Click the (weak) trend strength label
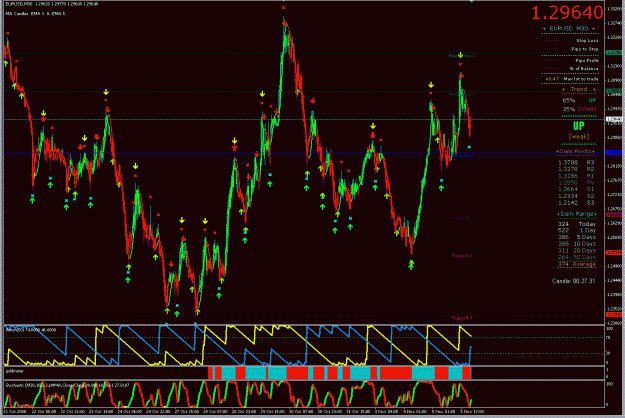Viewport: 625px width, 418px height. click(579, 137)
